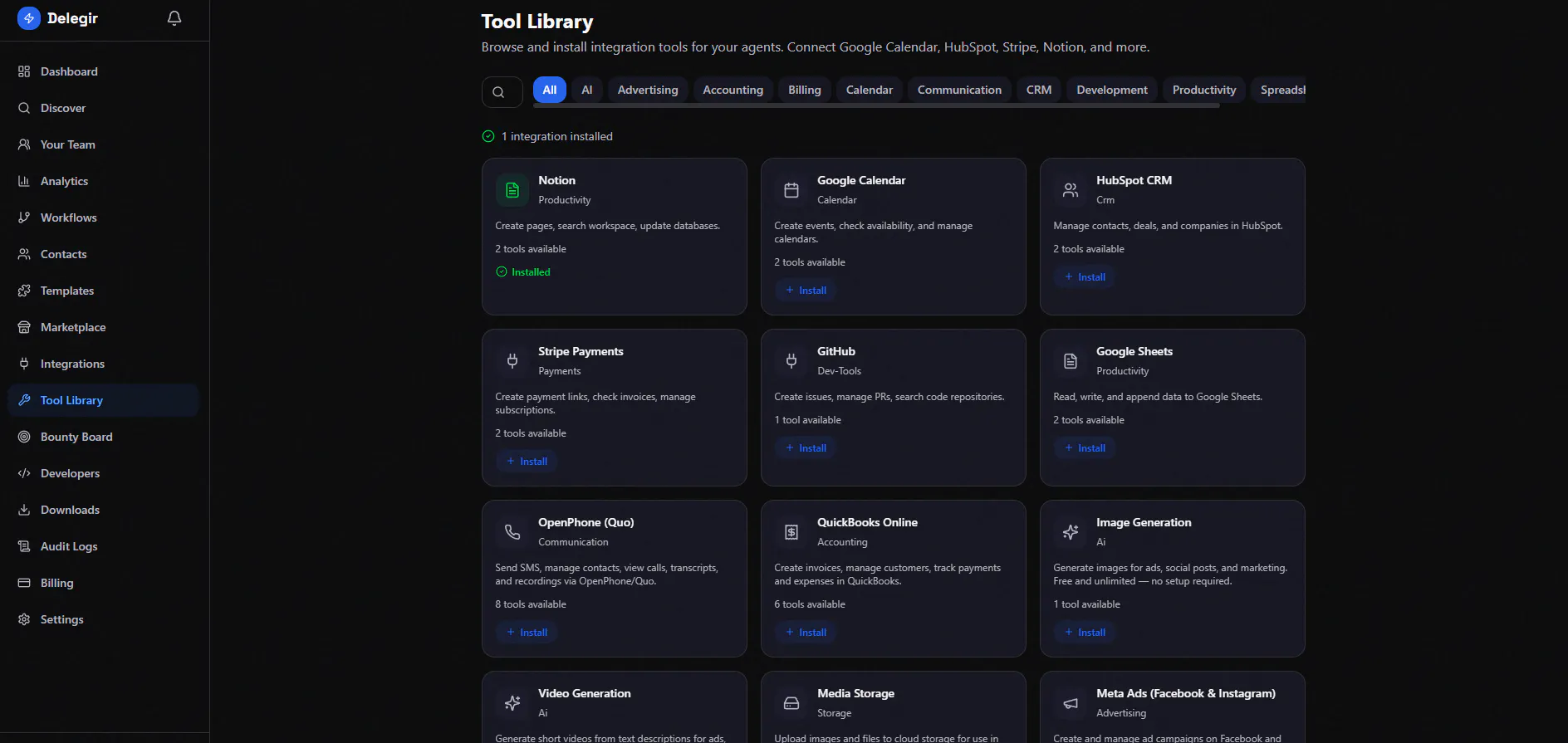Screen dimensions: 1568x743
Task: Filter tools by Advertising category
Action: pyautogui.click(x=648, y=90)
